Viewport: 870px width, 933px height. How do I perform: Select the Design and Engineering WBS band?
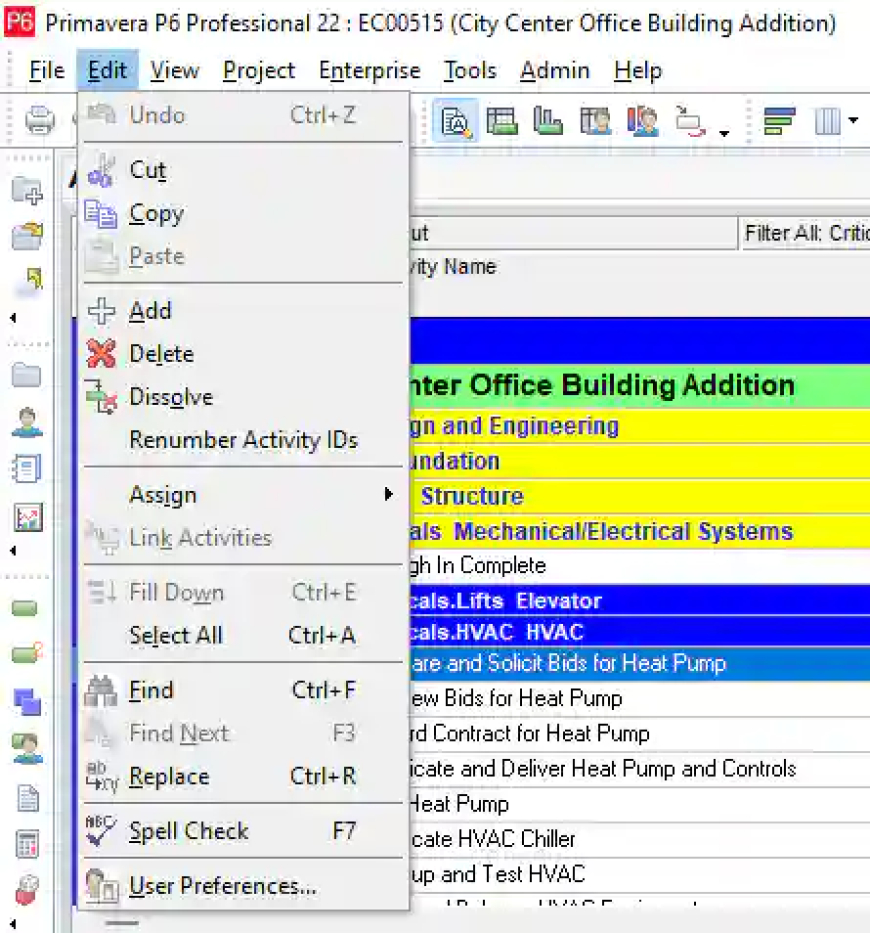[x=640, y=426]
